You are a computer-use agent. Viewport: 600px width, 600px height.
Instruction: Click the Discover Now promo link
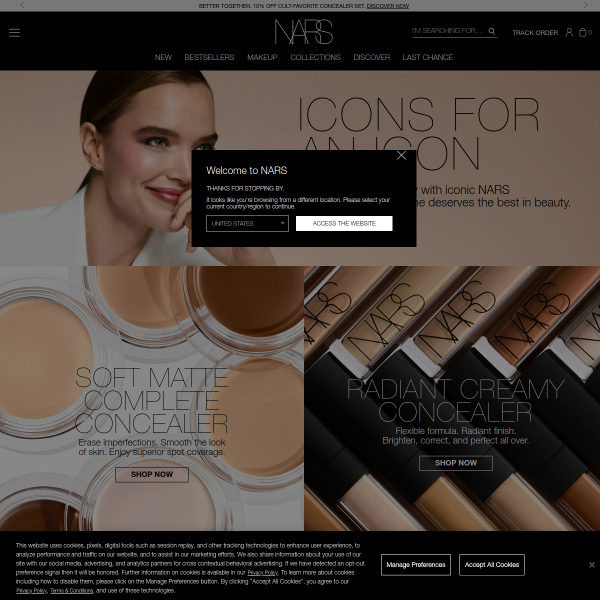click(x=388, y=6)
